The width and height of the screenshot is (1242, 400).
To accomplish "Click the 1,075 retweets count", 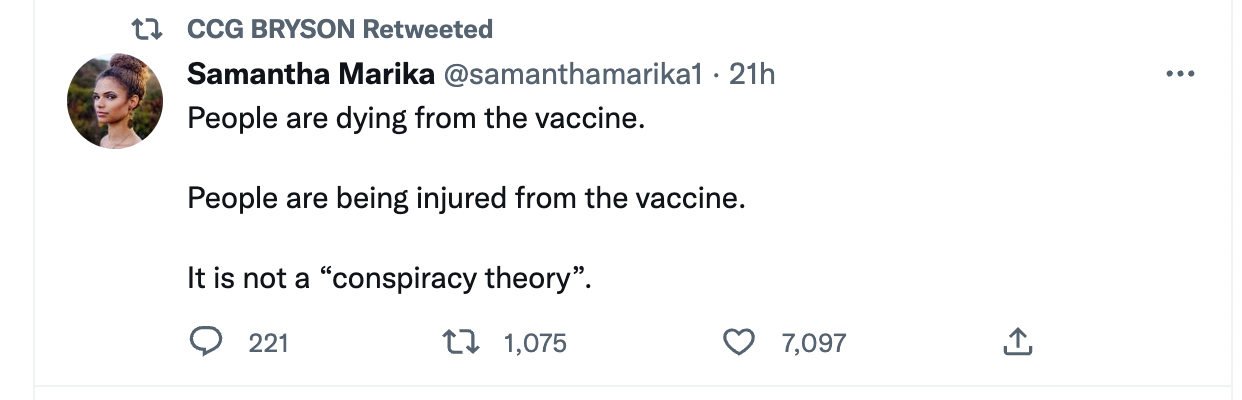I will coord(535,344).
